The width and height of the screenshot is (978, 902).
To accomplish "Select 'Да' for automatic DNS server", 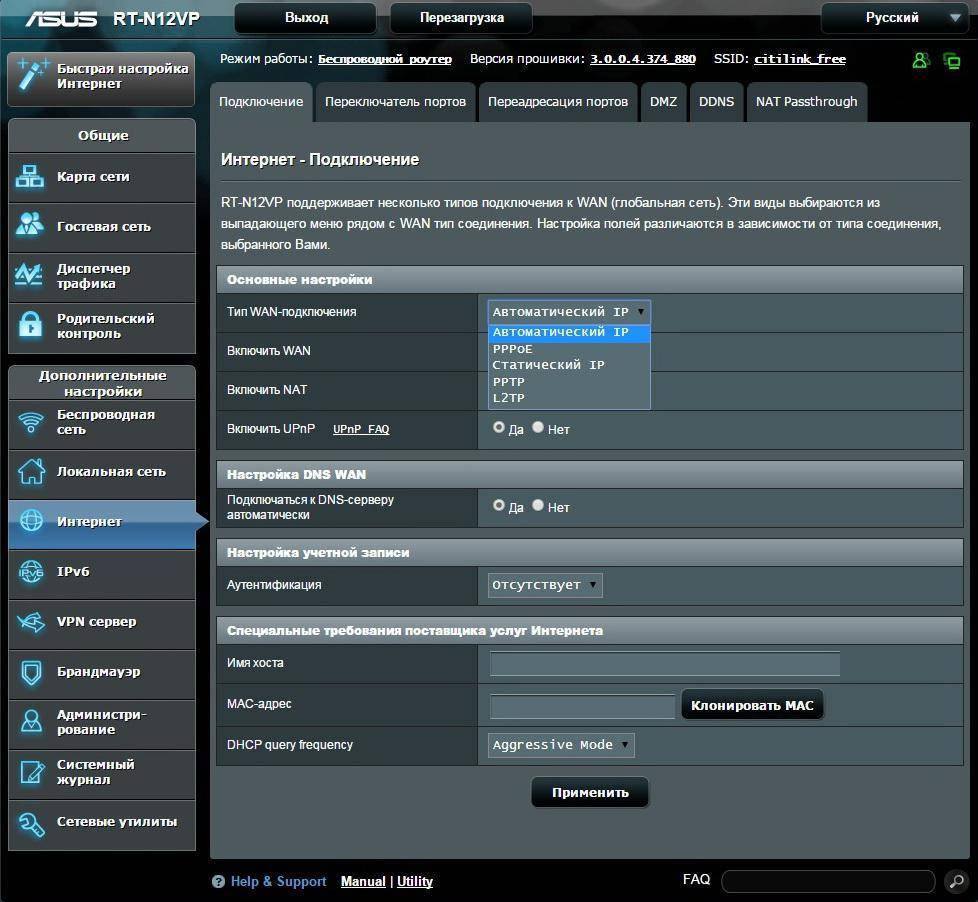I will 499,506.
